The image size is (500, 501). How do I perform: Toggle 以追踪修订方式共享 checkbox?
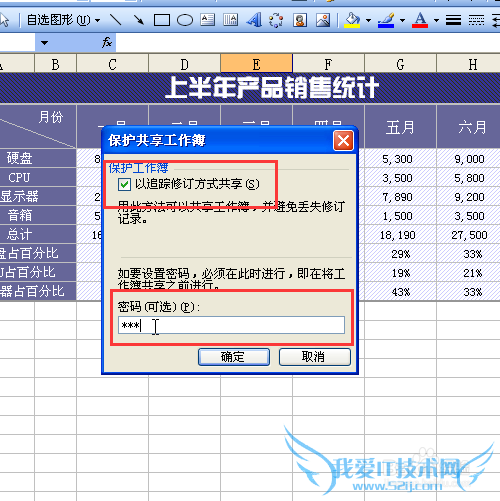click(x=124, y=184)
